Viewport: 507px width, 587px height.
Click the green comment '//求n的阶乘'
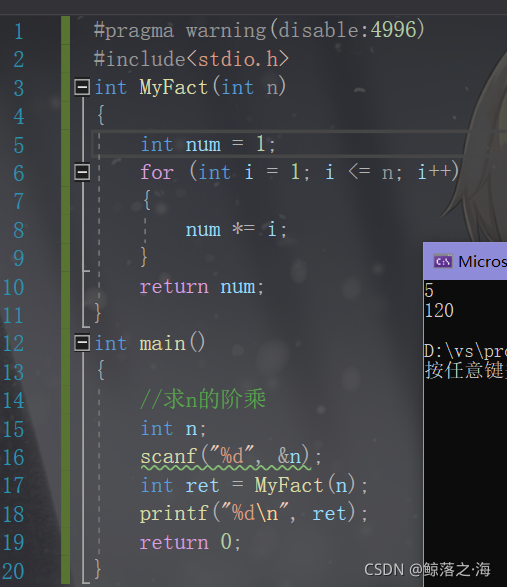pos(203,399)
